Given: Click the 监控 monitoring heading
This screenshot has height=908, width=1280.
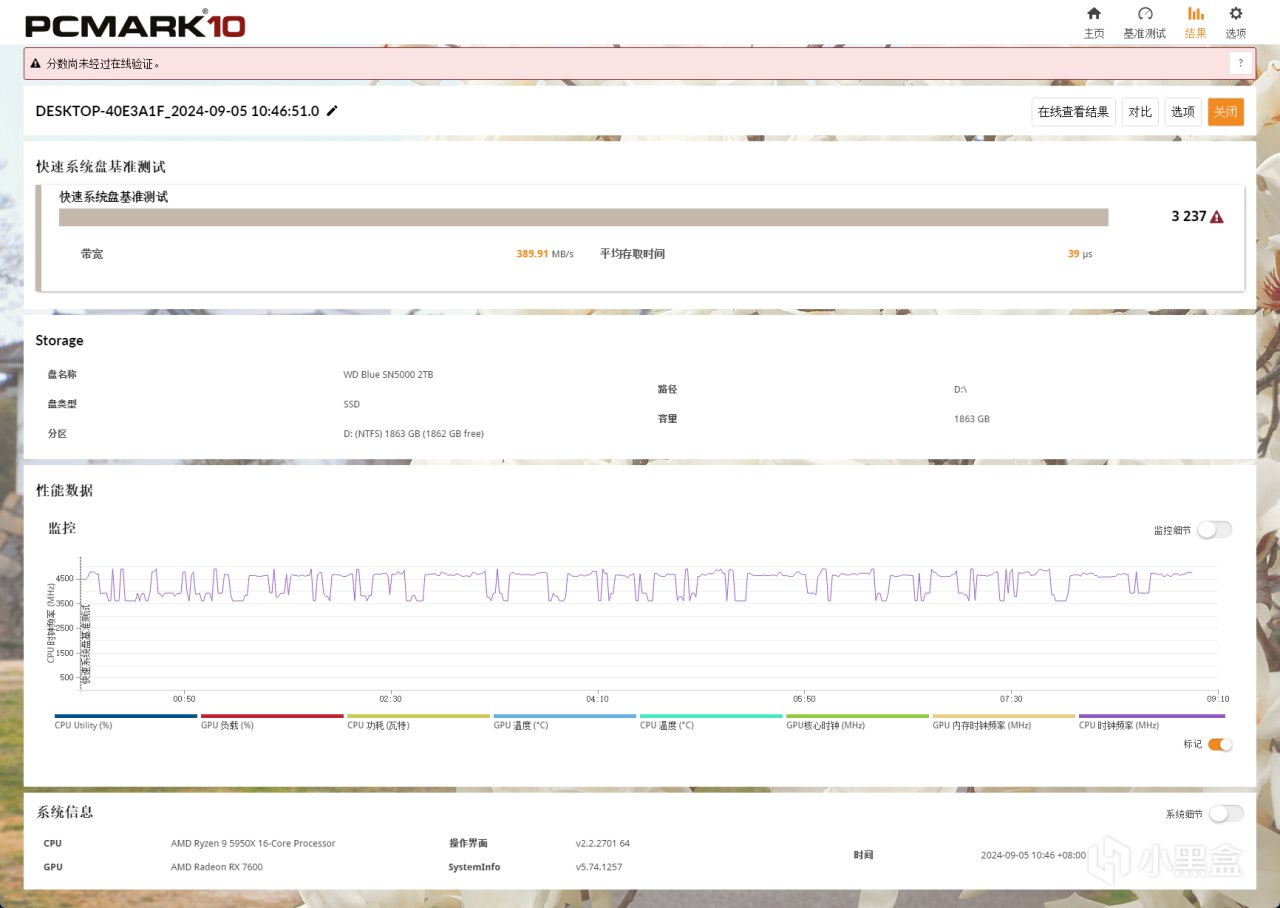Looking at the screenshot, I should click(62, 527).
